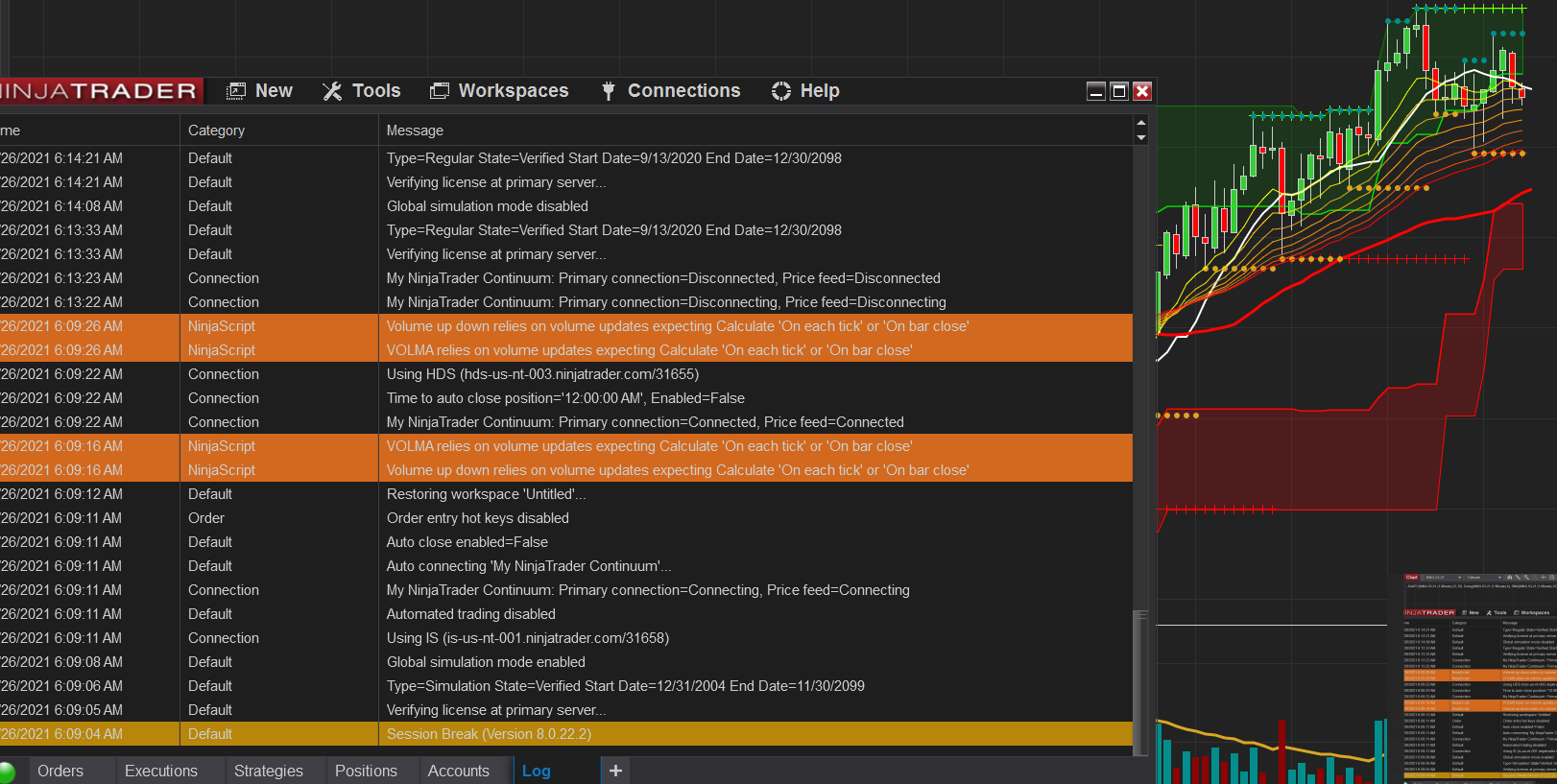
Task: Select the 'Using HDS' connection message
Action: point(542,374)
